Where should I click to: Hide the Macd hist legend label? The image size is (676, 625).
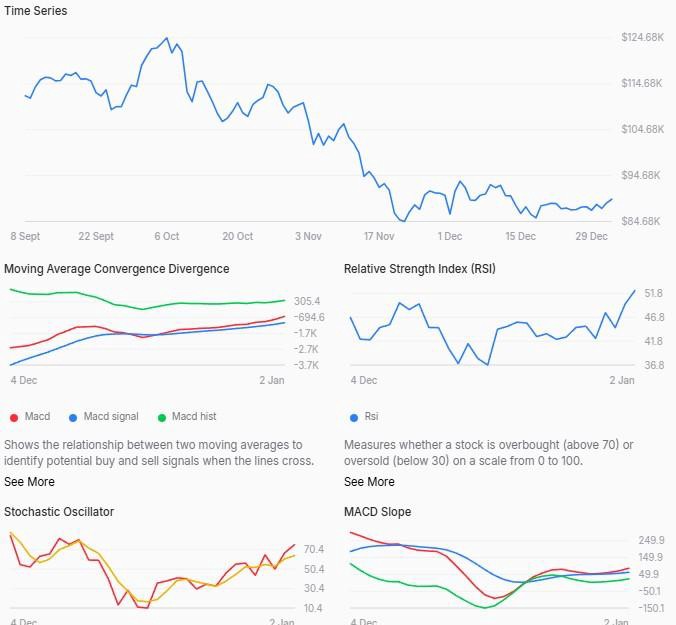194,417
